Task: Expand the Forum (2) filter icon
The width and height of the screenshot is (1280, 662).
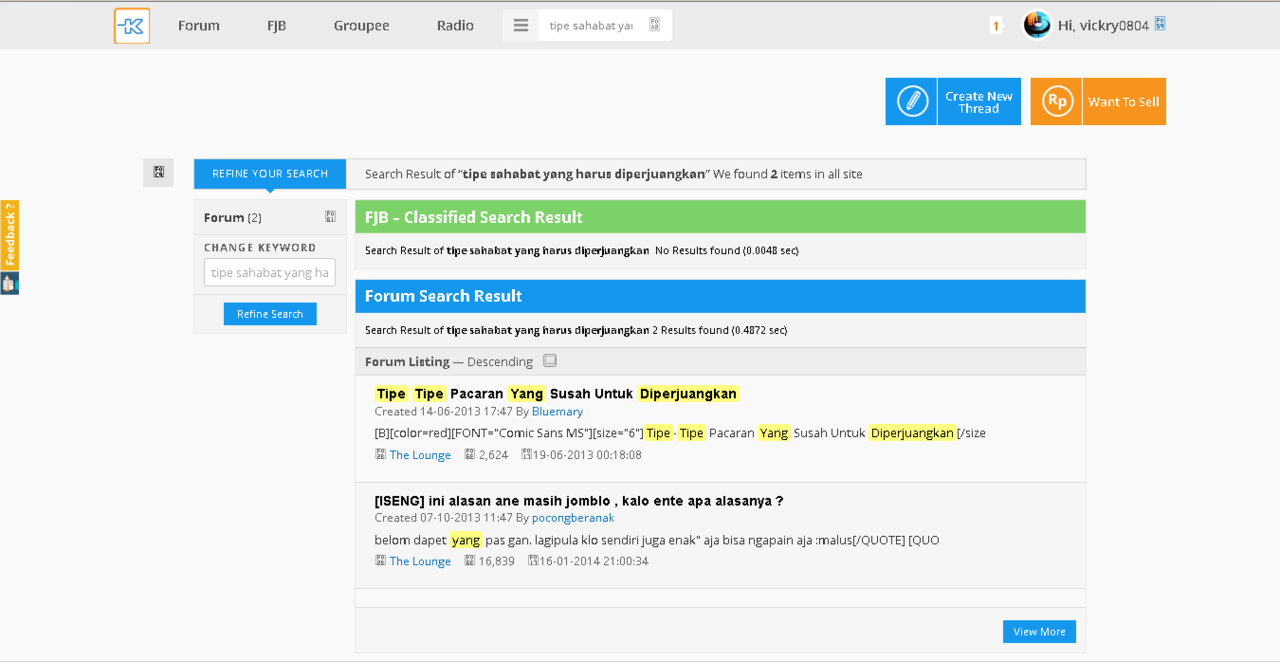Action: 330,217
